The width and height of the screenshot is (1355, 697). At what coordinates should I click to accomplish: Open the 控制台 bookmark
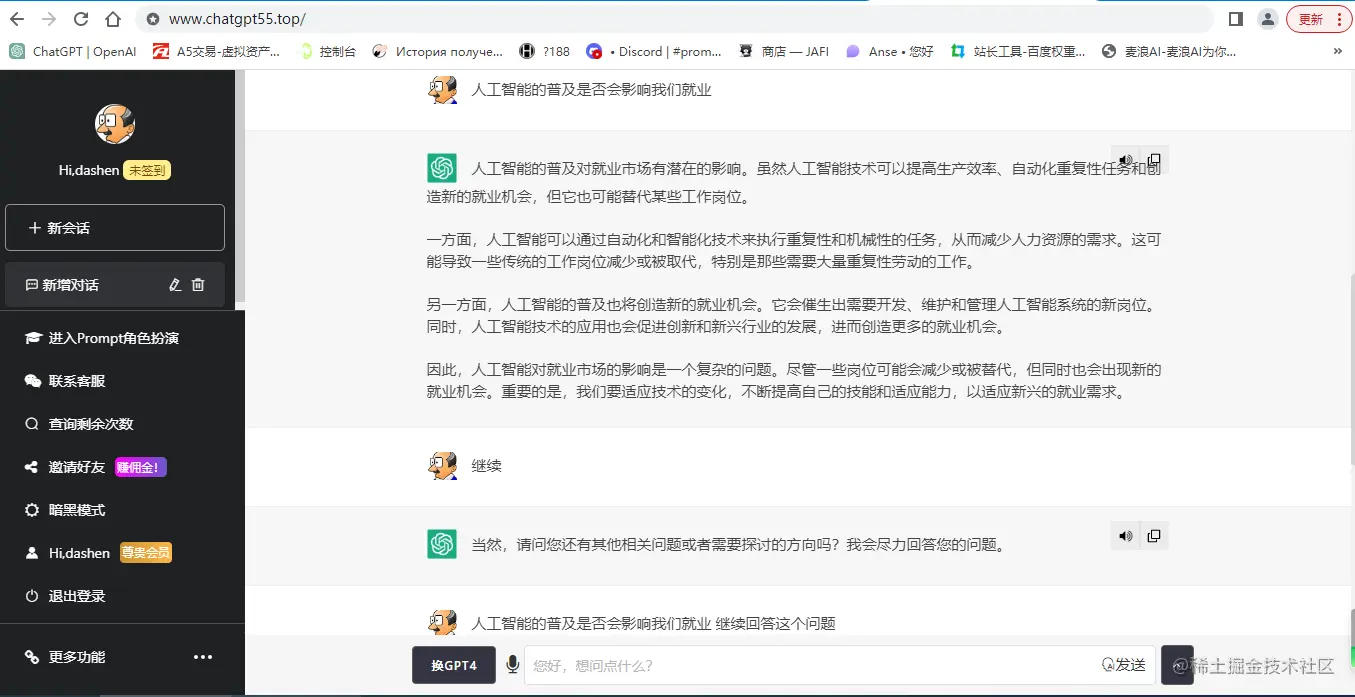pyautogui.click(x=328, y=51)
